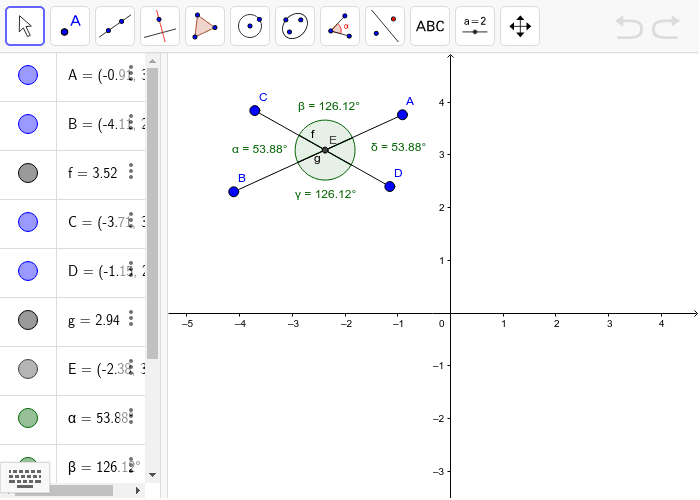
Task: Select point A definition in algebra list
Action: (106, 75)
